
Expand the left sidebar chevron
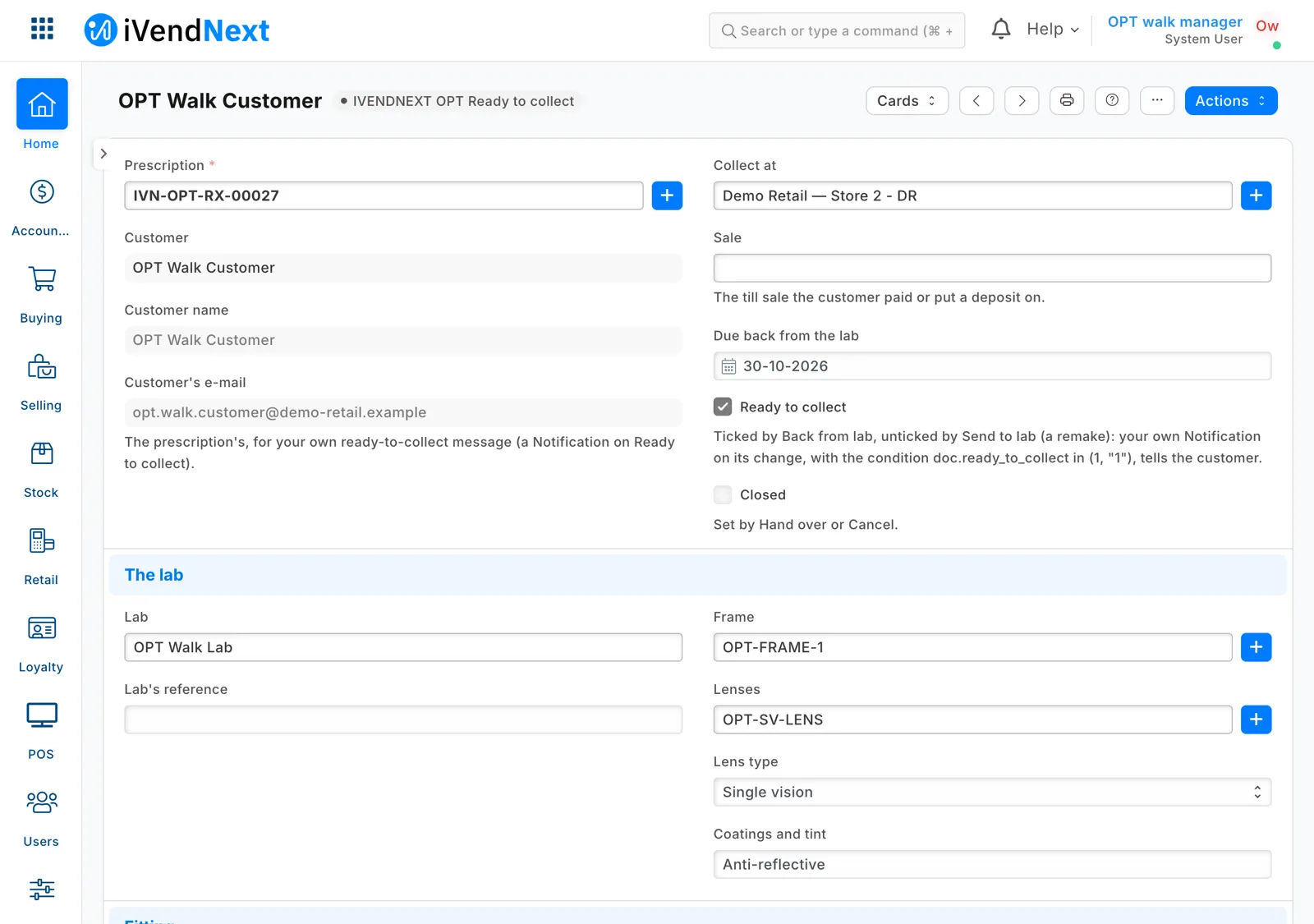[x=103, y=154]
